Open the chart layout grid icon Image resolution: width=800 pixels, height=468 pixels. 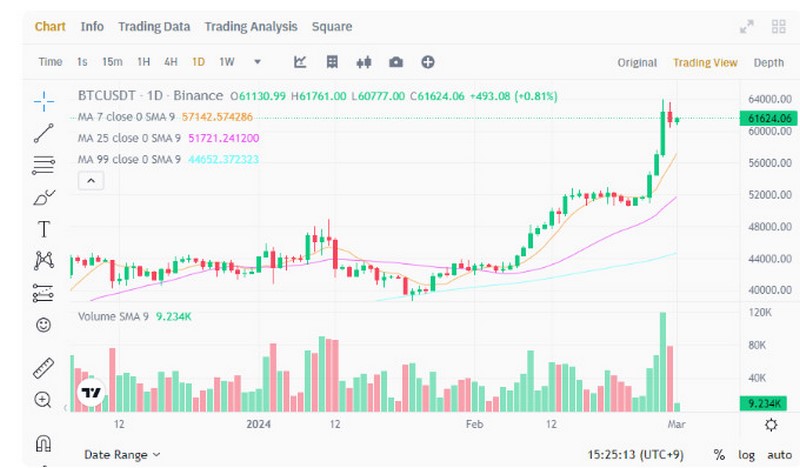(x=332, y=62)
